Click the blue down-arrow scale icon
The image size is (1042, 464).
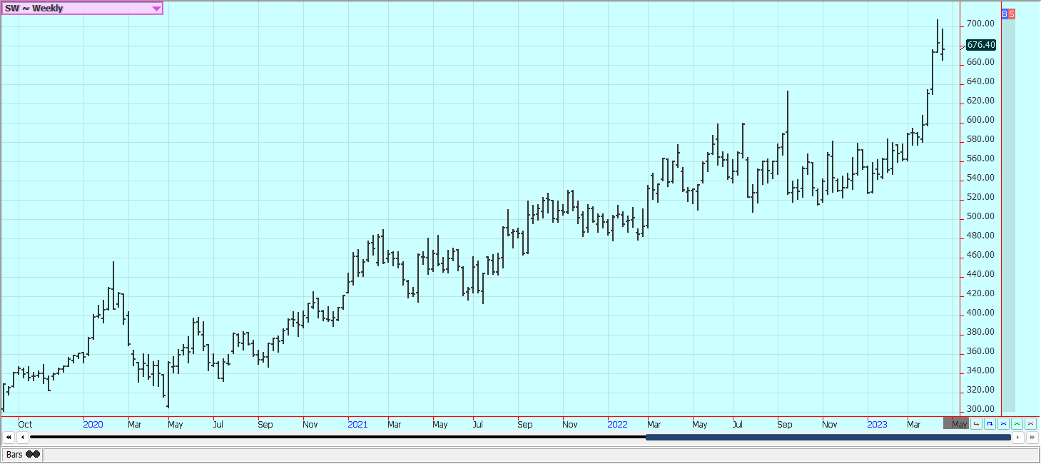point(990,424)
